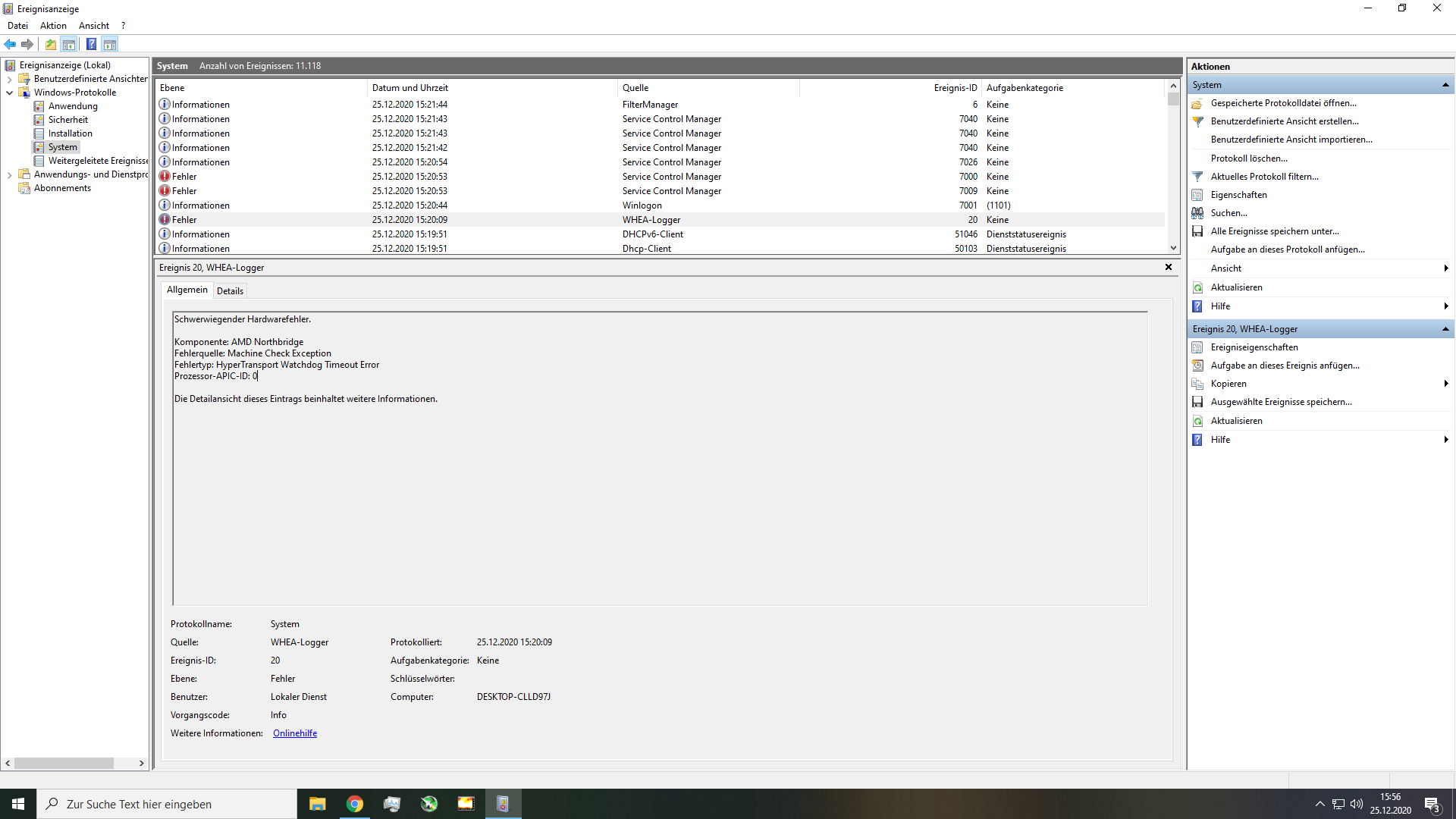This screenshot has height=819, width=1456.
Task: Click the blue Back arrow in toolbar
Action: [x=10, y=44]
